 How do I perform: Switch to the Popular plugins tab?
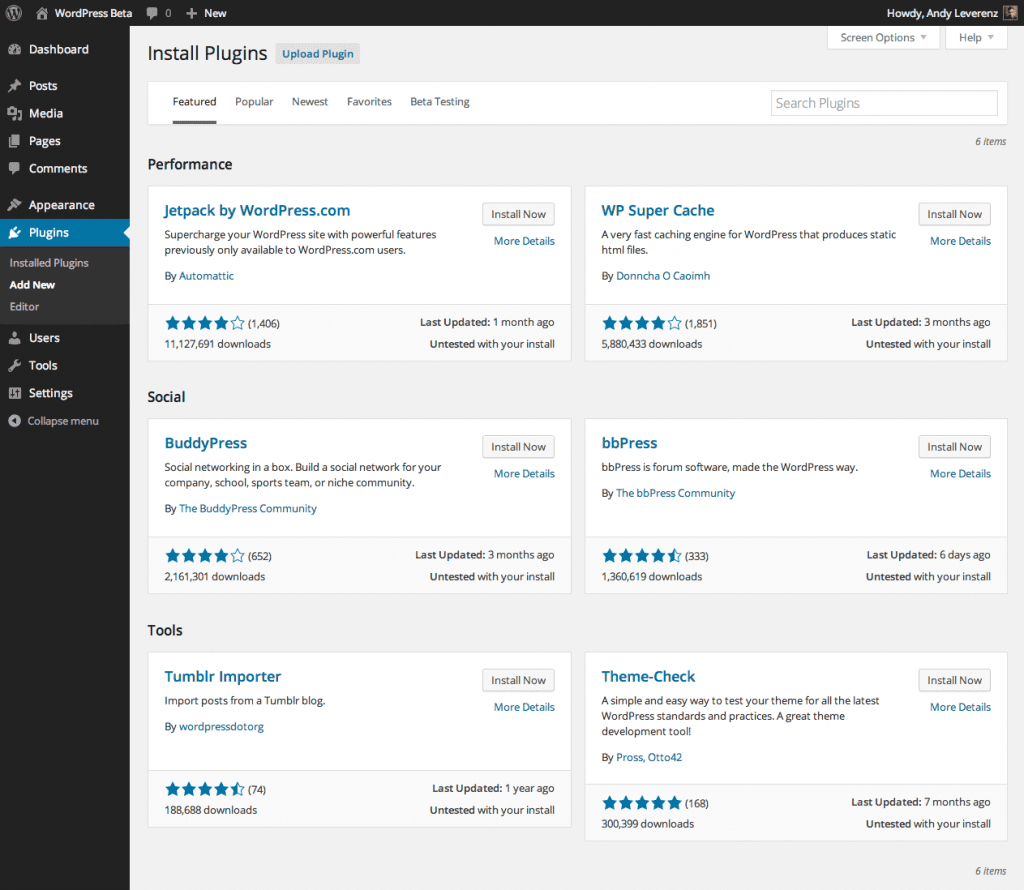point(254,101)
